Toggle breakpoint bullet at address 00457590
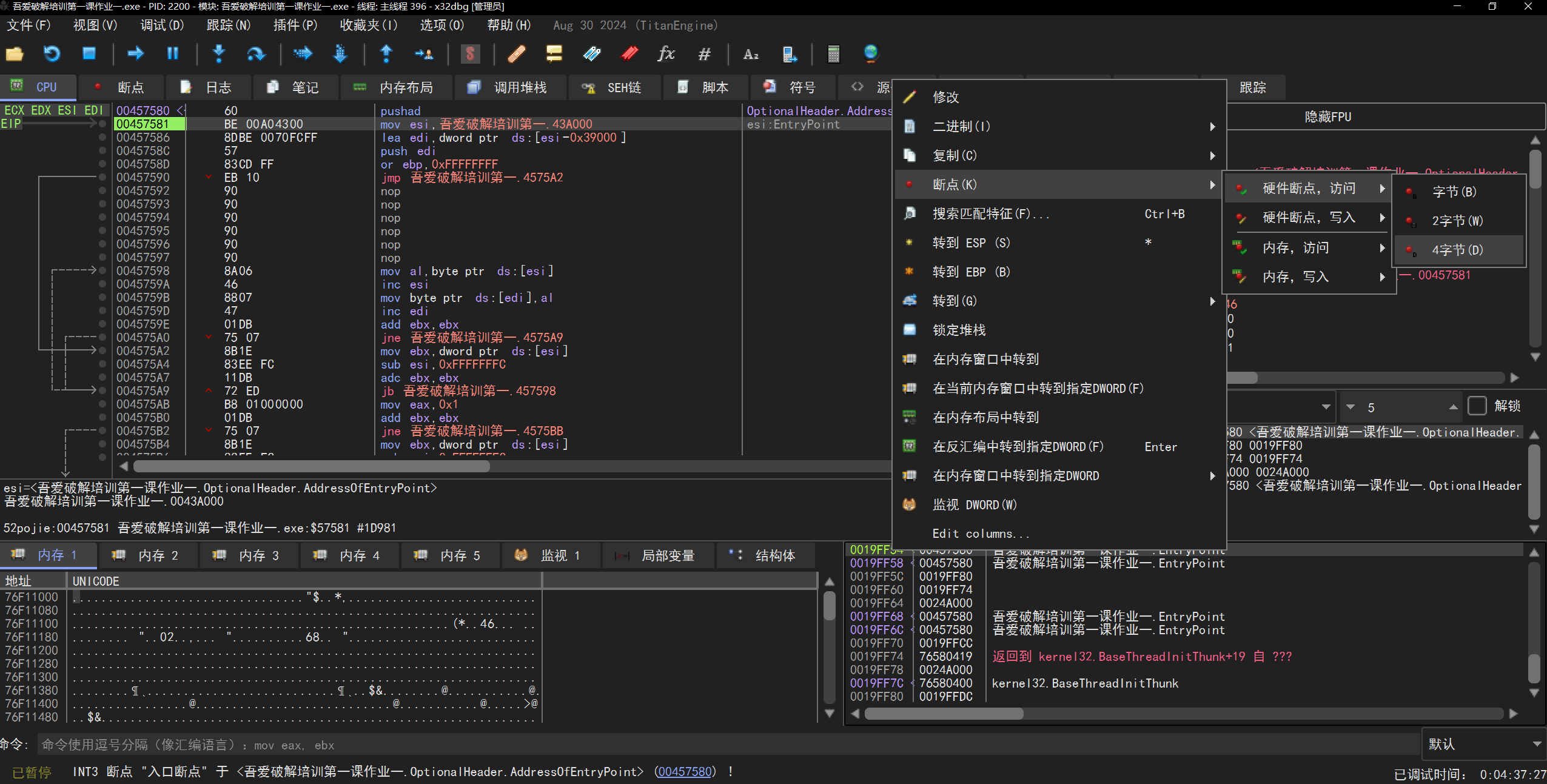The width and height of the screenshot is (1547, 784). 102,178
